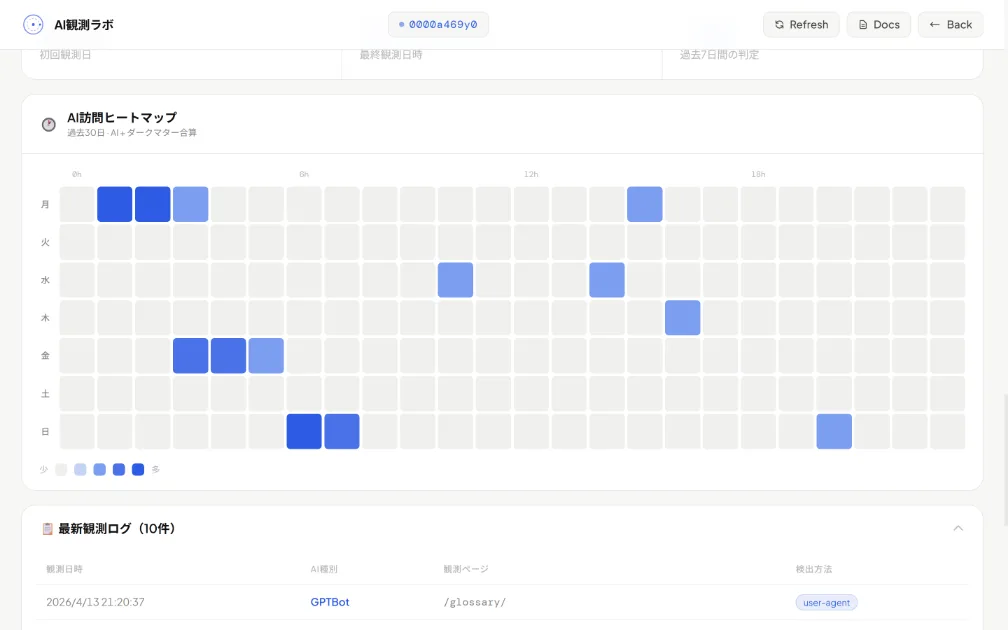The width and height of the screenshot is (1008, 630).
Task: Open the Docs page
Action: (x=879, y=25)
